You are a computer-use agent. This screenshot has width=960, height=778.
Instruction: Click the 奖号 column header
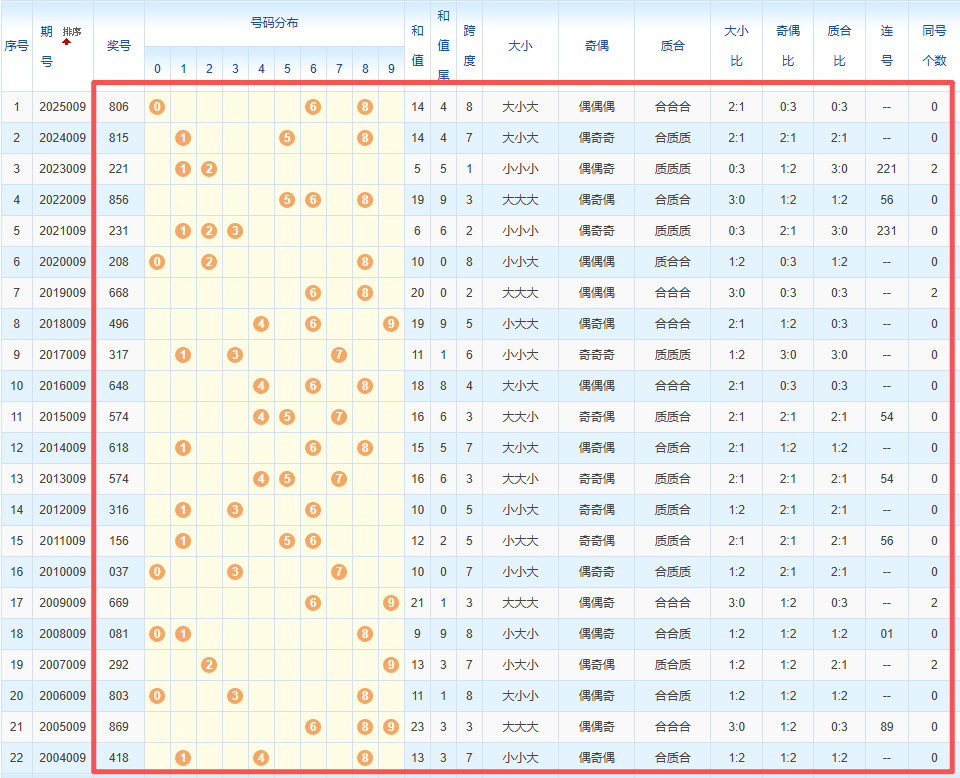coord(119,46)
